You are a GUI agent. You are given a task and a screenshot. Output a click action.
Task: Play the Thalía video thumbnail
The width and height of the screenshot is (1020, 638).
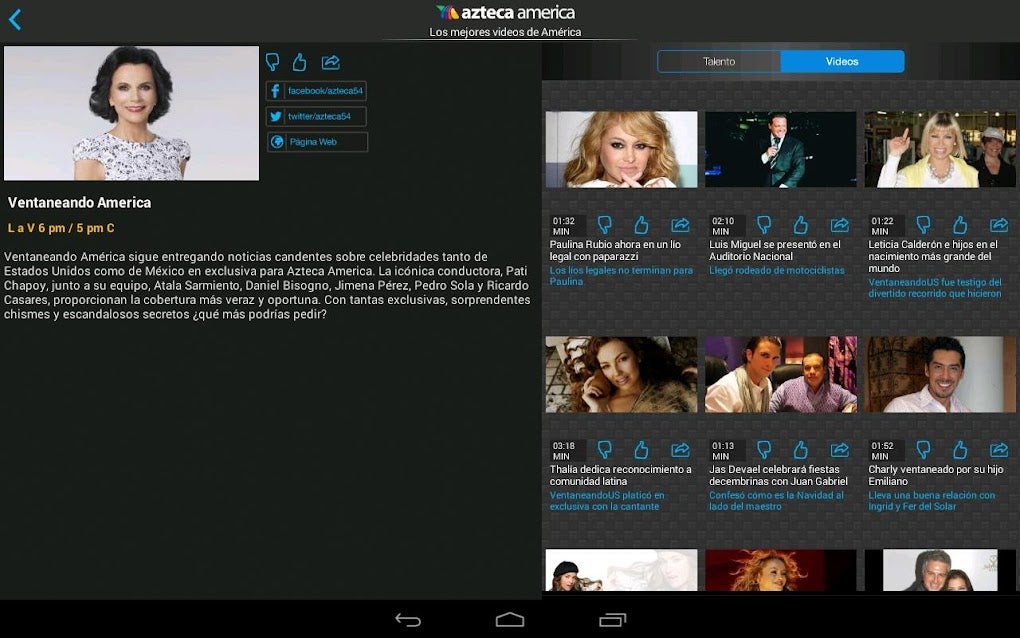coord(621,374)
